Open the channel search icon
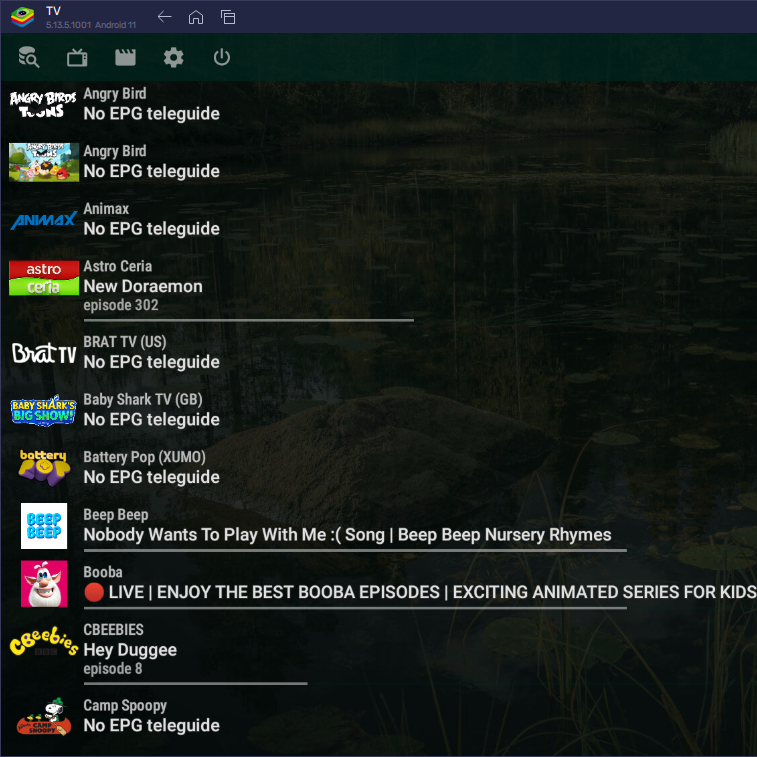Viewport: 757px width, 757px height. coord(28,57)
